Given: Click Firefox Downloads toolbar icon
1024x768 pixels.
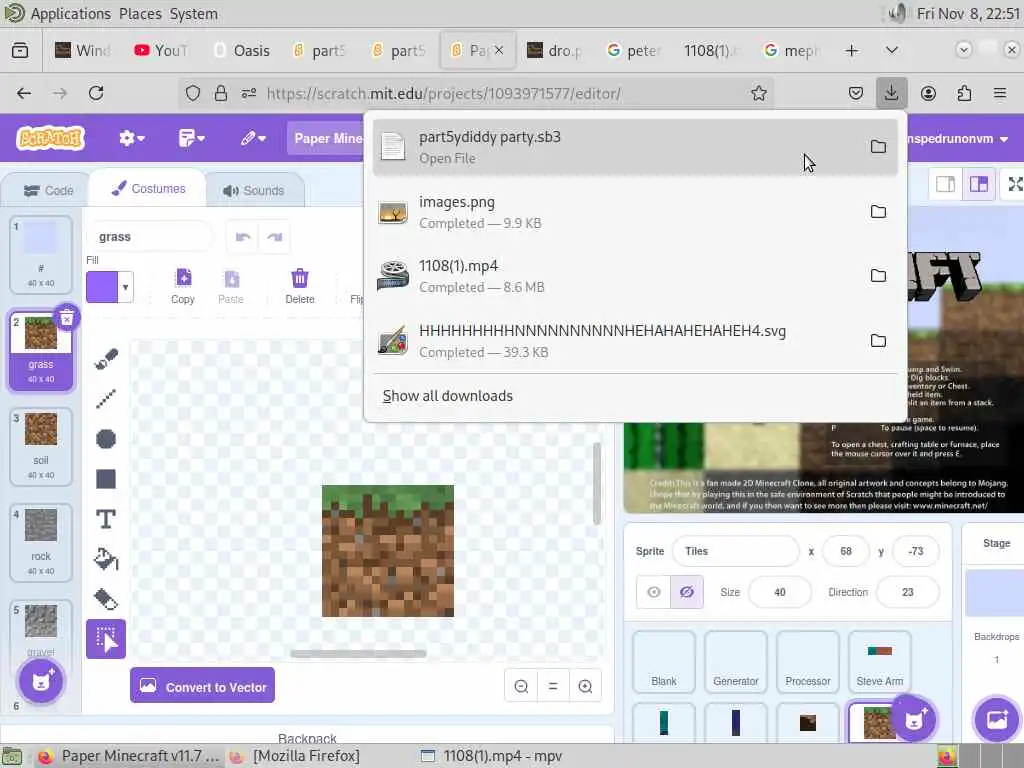Looking at the screenshot, I should (891, 93).
